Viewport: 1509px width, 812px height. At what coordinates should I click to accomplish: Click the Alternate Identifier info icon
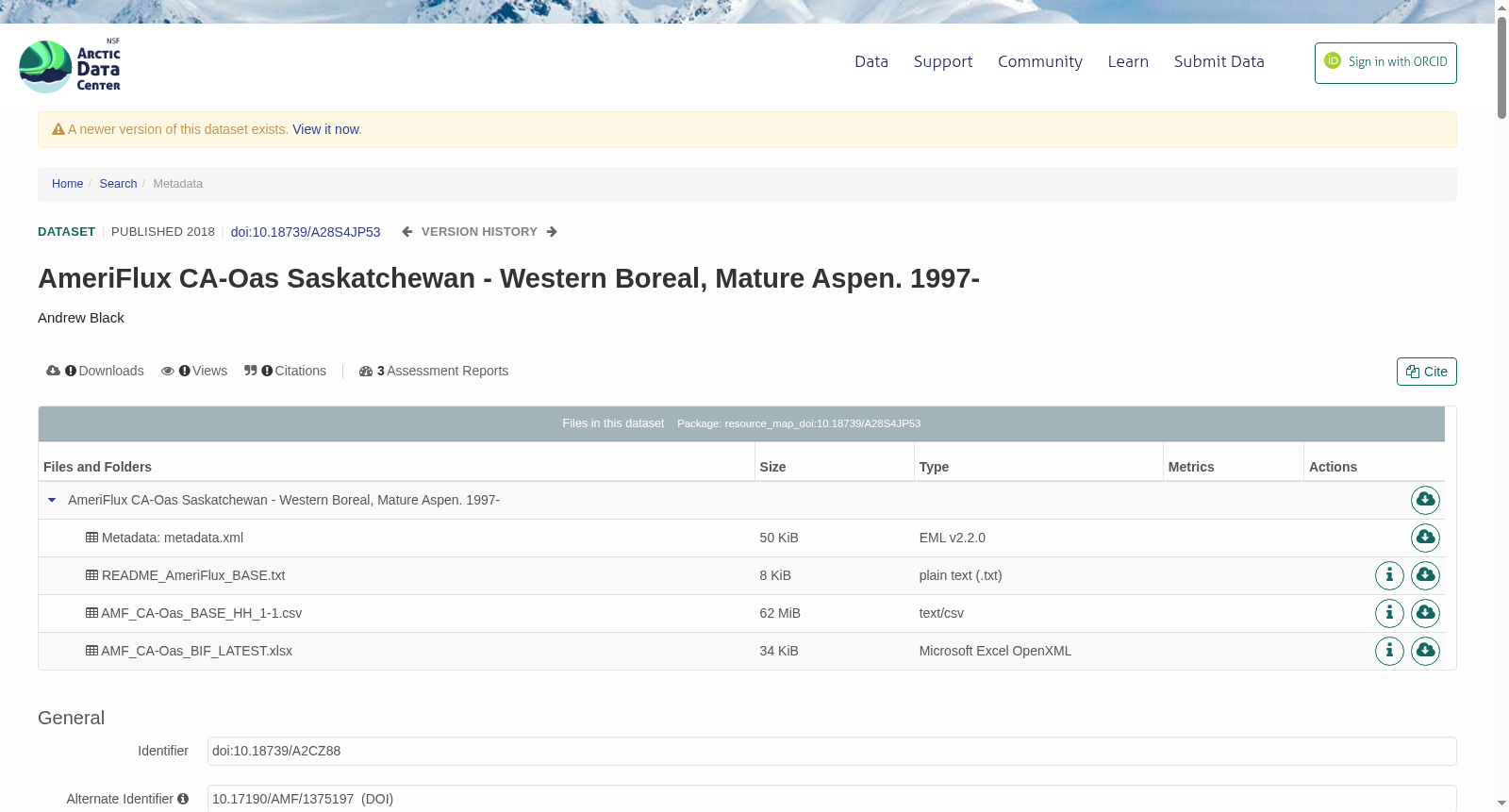183,799
